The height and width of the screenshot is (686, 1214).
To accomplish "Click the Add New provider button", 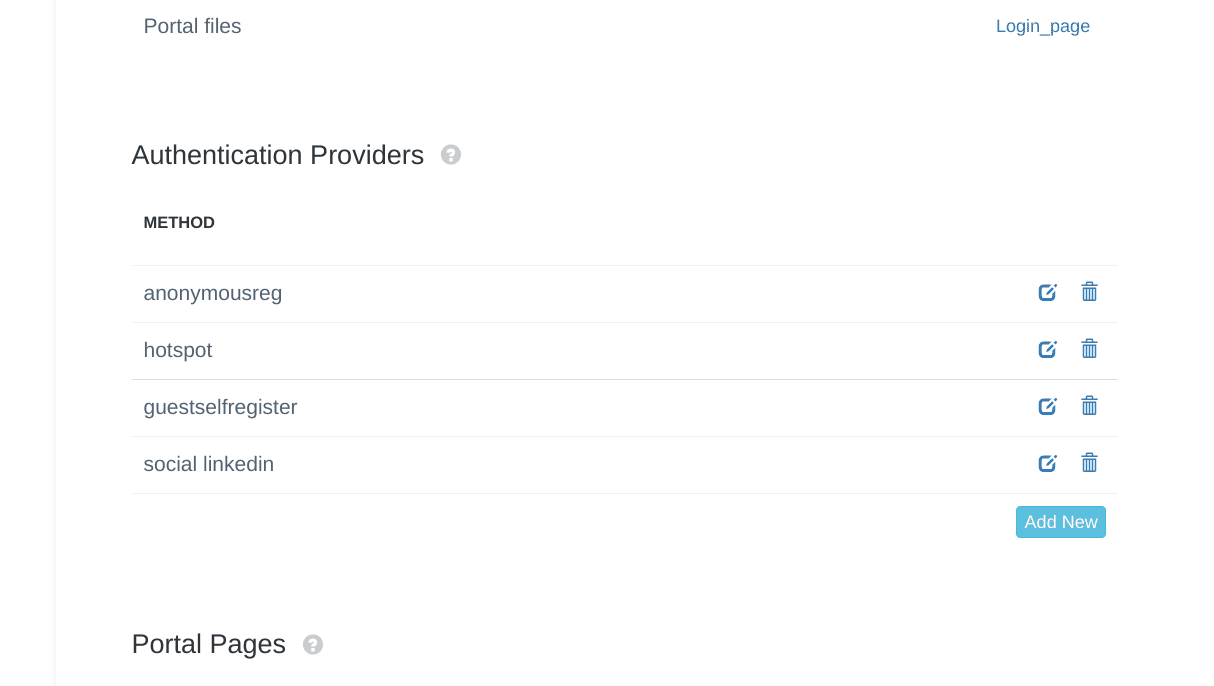I will tap(1061, 522).
